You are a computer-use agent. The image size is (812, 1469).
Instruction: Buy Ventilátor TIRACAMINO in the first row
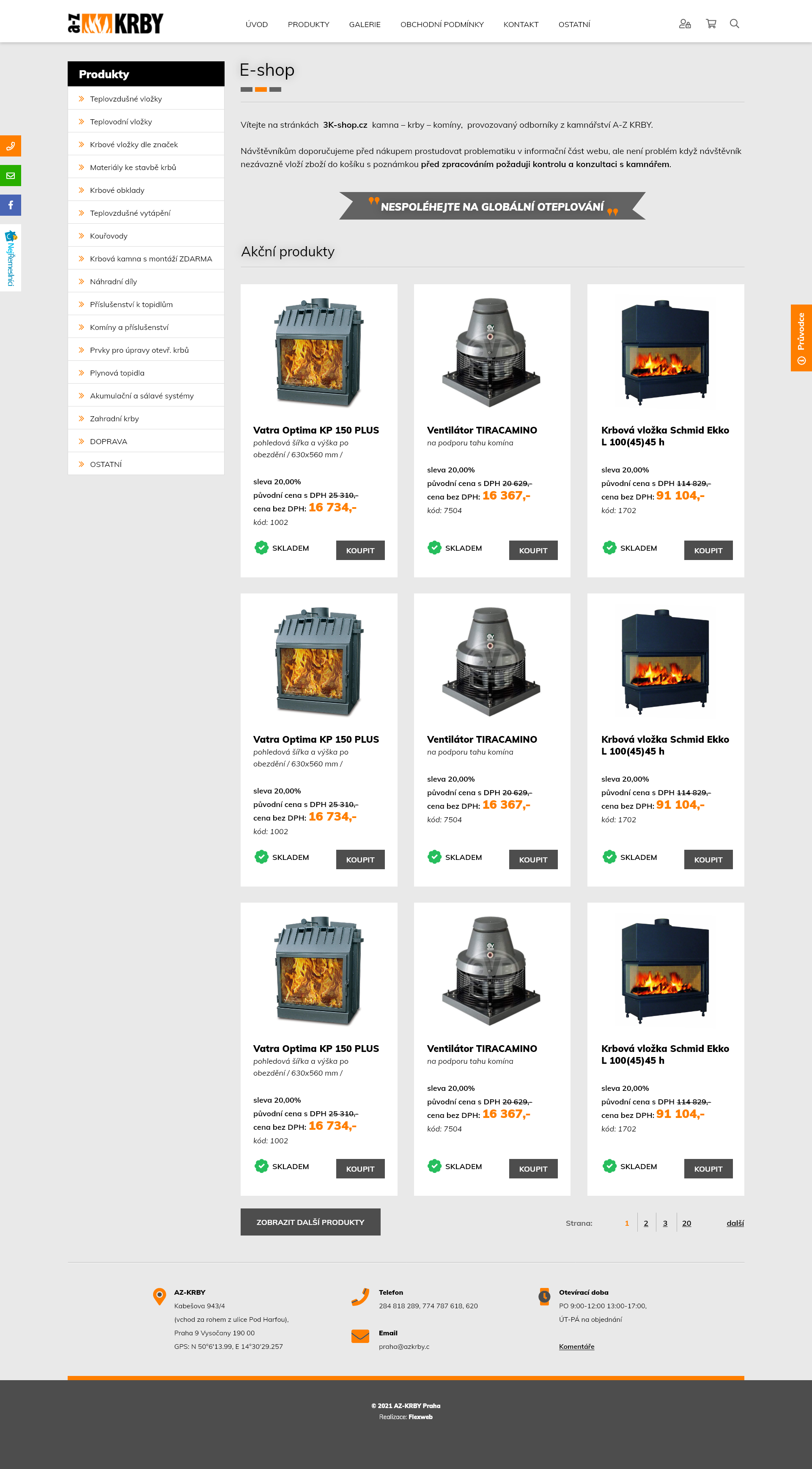(533, 550)
